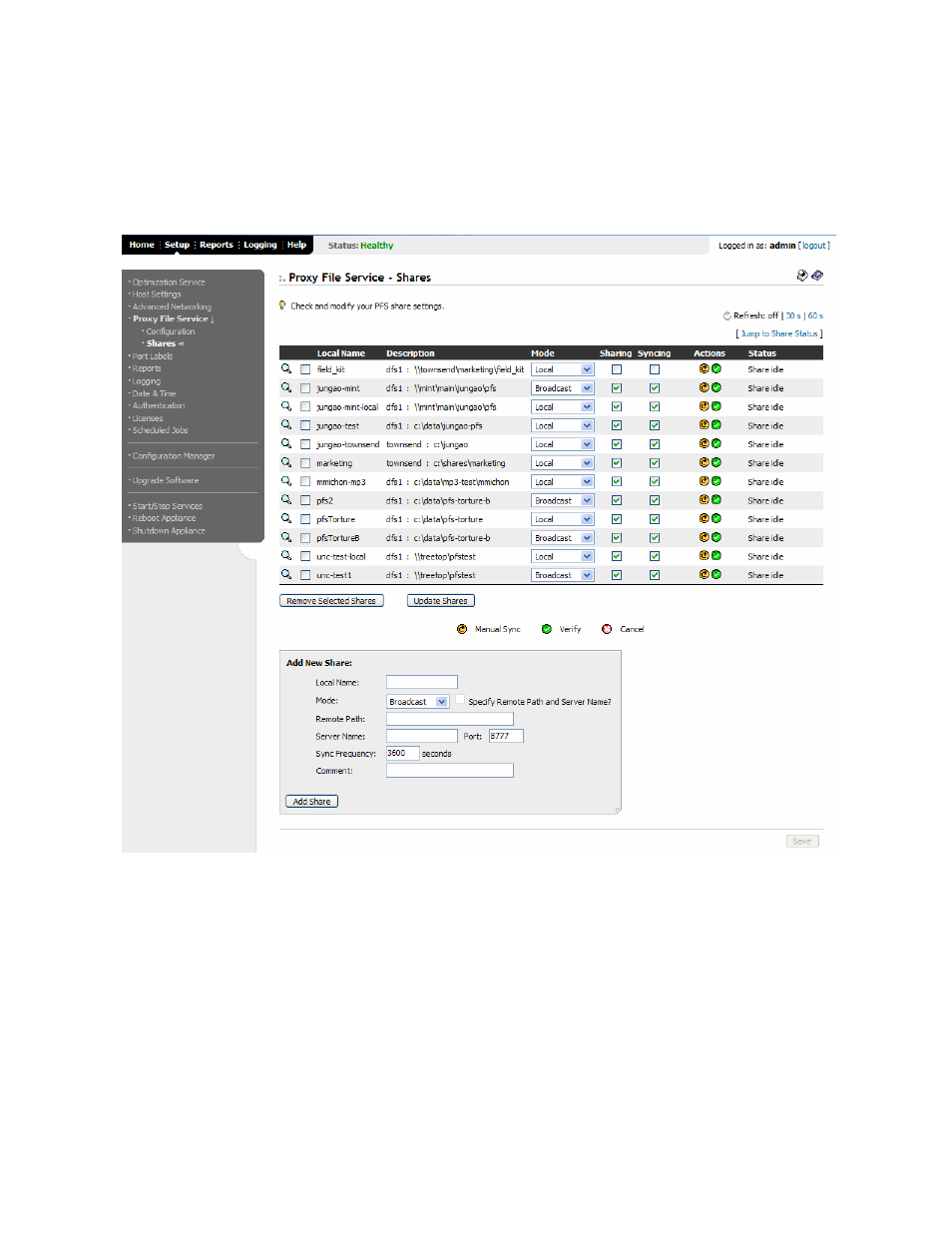Start manual sync for unc-test1 share
The image size is (952, 1233).
(704, 575)
